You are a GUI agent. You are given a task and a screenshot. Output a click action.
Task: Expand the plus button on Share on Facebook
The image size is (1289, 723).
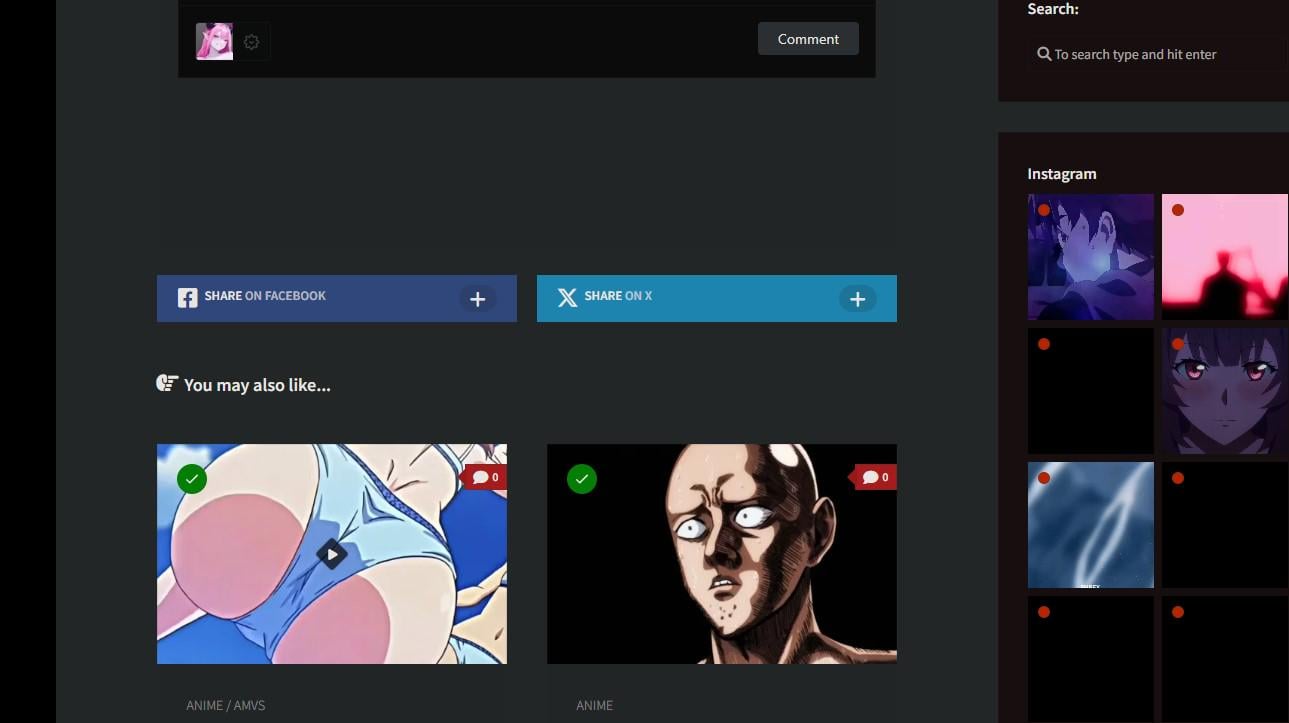tap(478, 299)
